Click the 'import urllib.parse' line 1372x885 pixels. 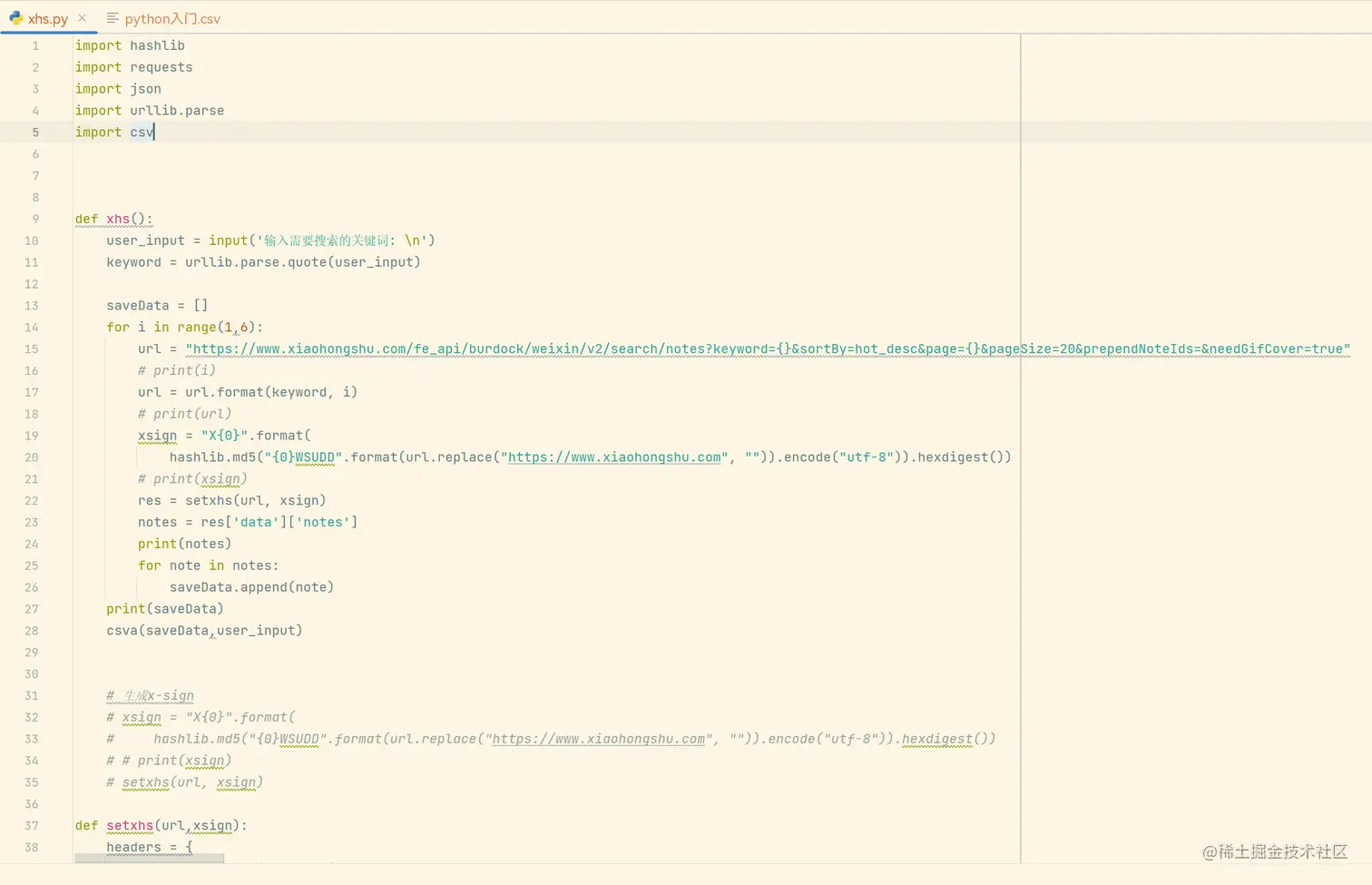(x=149, y=111)
